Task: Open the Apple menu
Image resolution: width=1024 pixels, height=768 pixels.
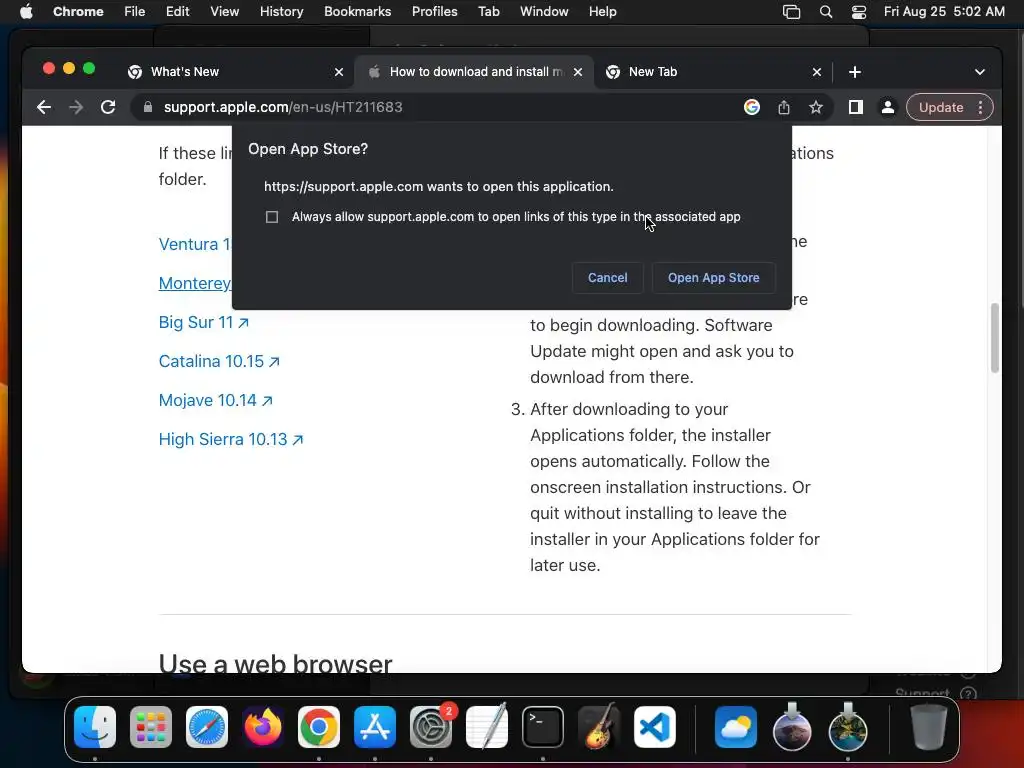Action: (x=26, y=11)
